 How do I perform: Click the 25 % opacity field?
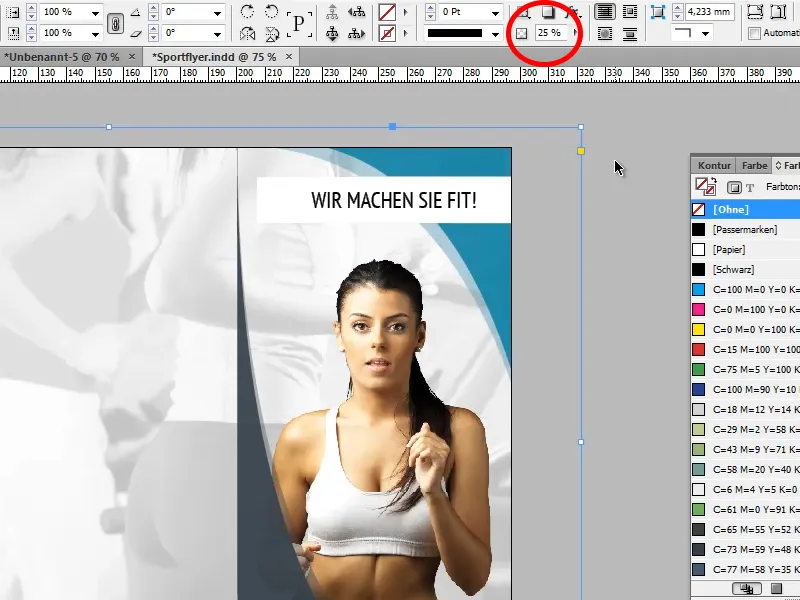[x=553, y=33]
